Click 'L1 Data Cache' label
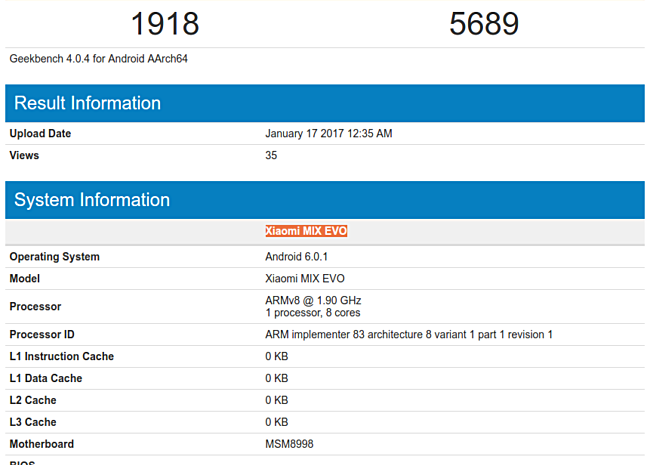Viewport: 650px width, 465px height. [46, 378]
